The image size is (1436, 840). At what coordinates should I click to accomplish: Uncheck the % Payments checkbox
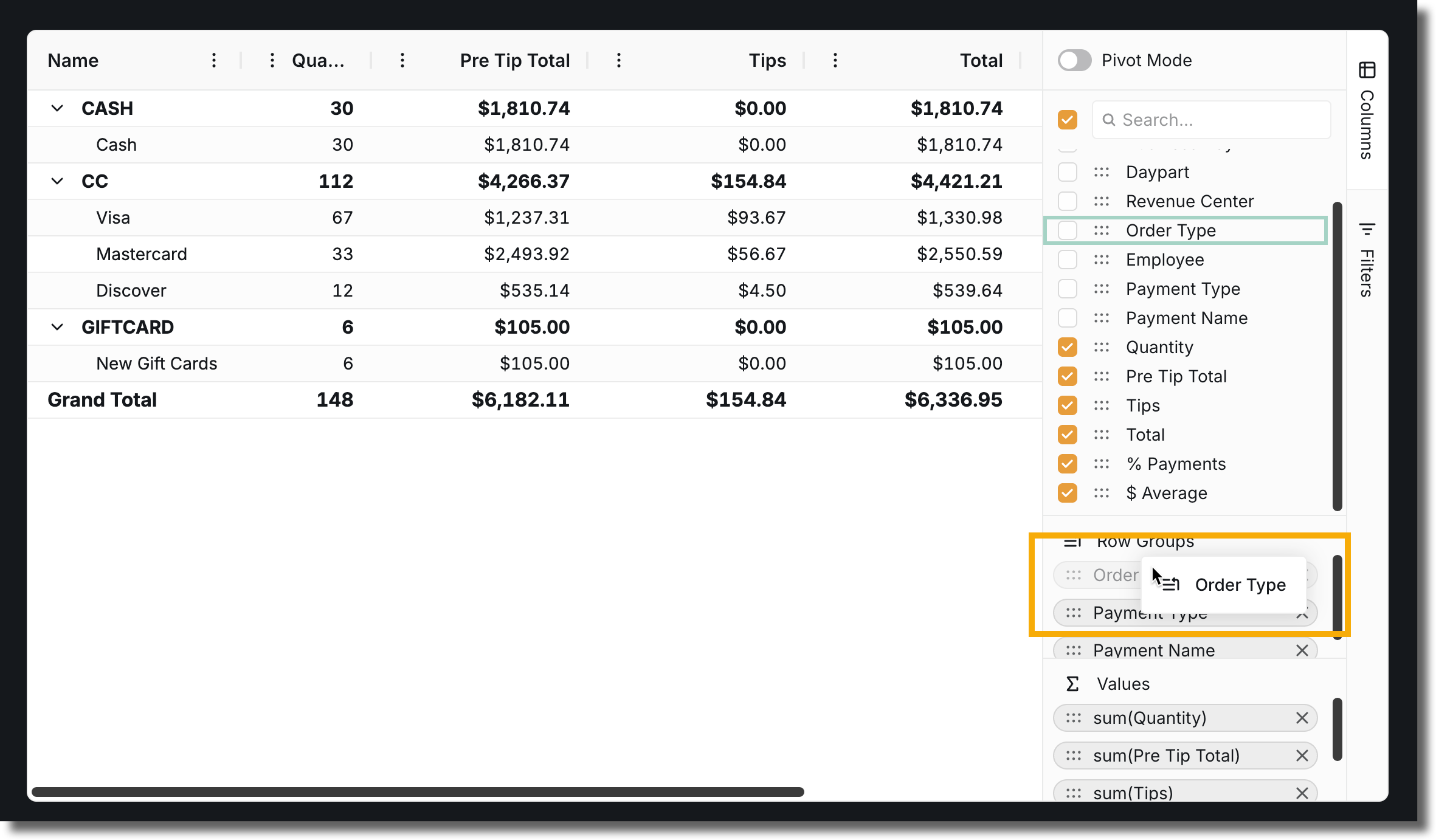[x=1067, y=464]
